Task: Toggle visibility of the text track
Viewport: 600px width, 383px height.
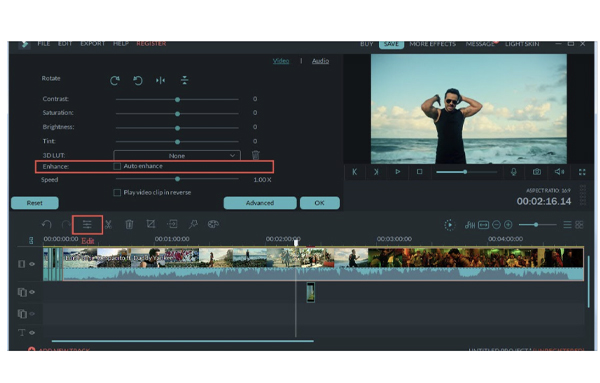Action: (32, 333)
